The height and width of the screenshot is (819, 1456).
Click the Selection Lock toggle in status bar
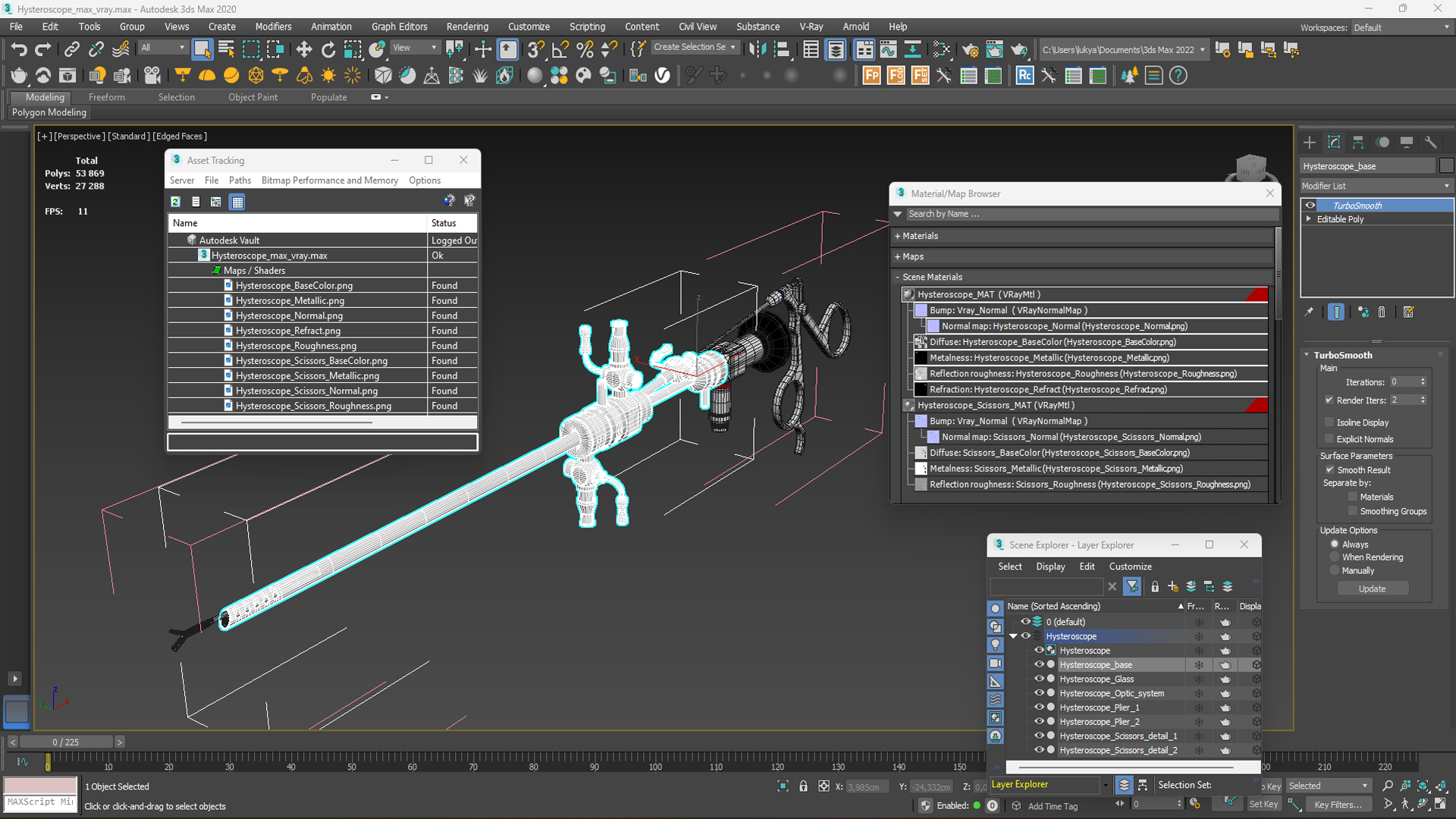[x=803, y=786]
